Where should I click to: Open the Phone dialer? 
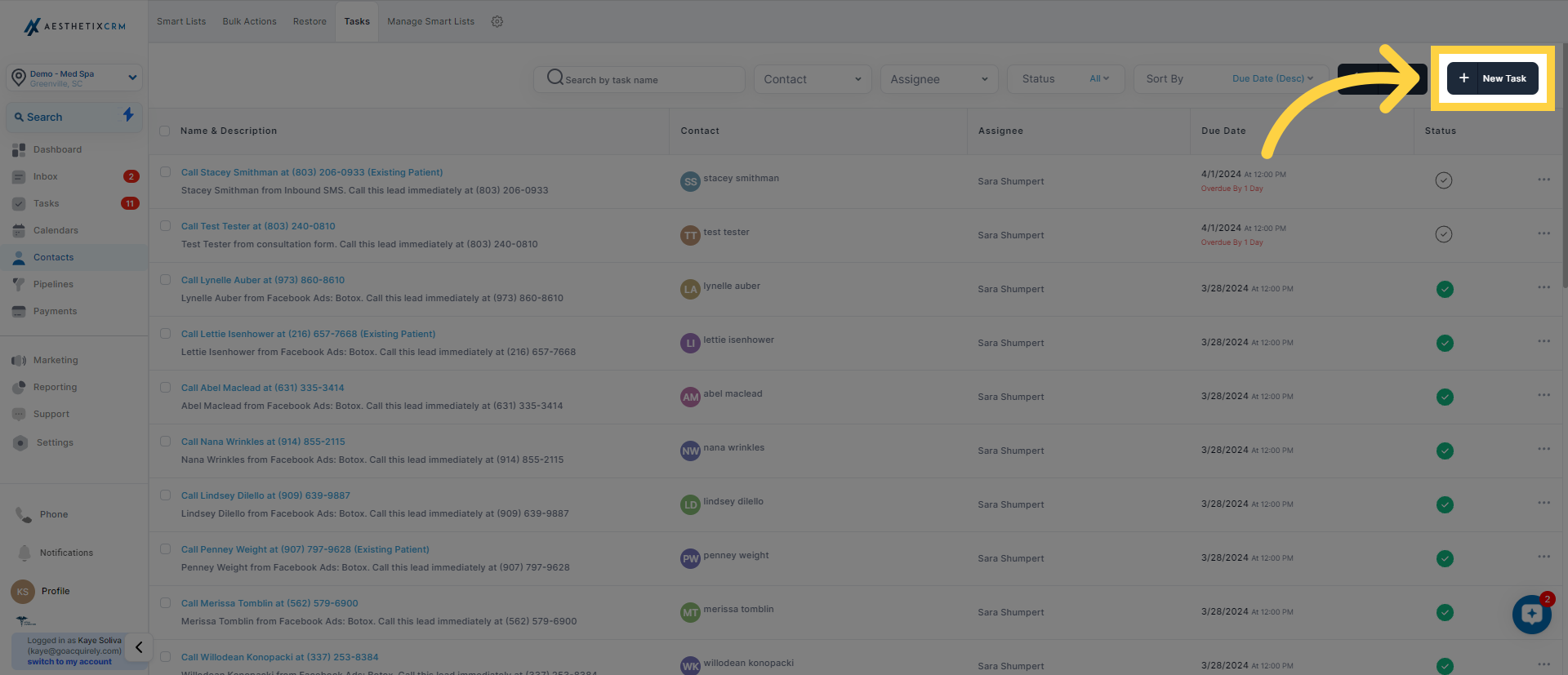[41, 514]
